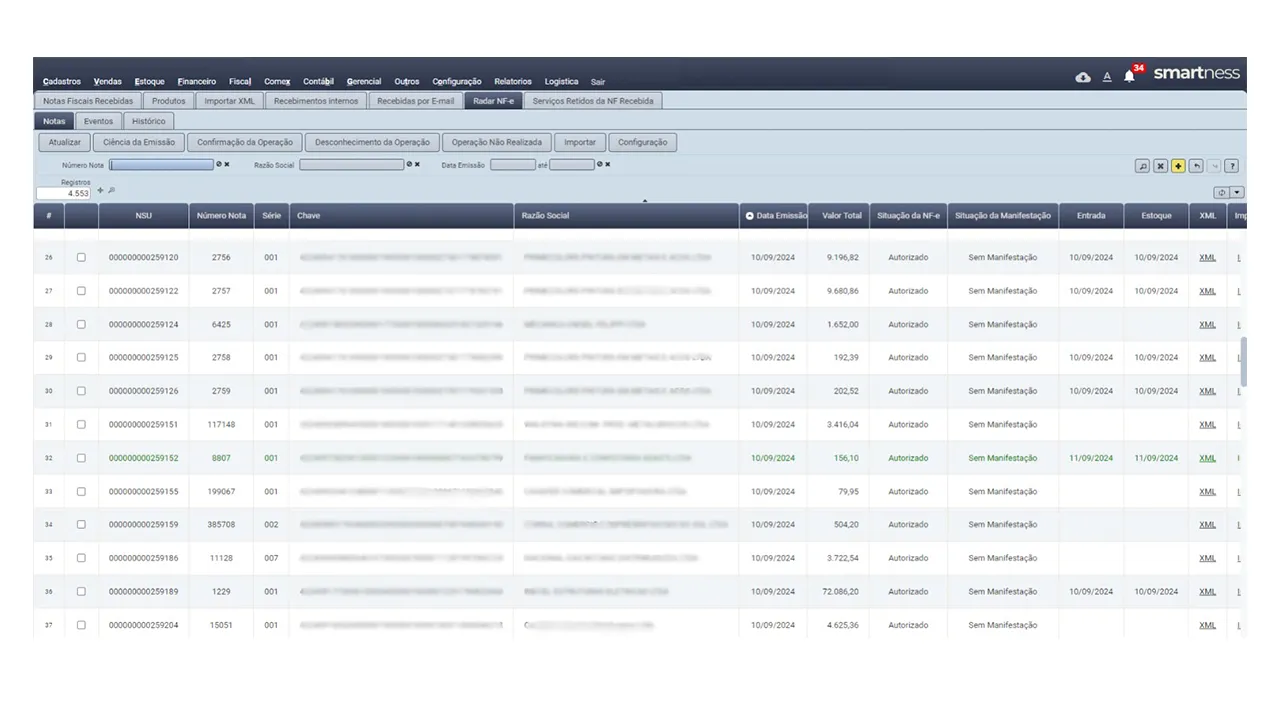The width and height of the screenshot is (1280, 720).
Task: Switch to Importar XML tab
Action: tap(229, 101)
